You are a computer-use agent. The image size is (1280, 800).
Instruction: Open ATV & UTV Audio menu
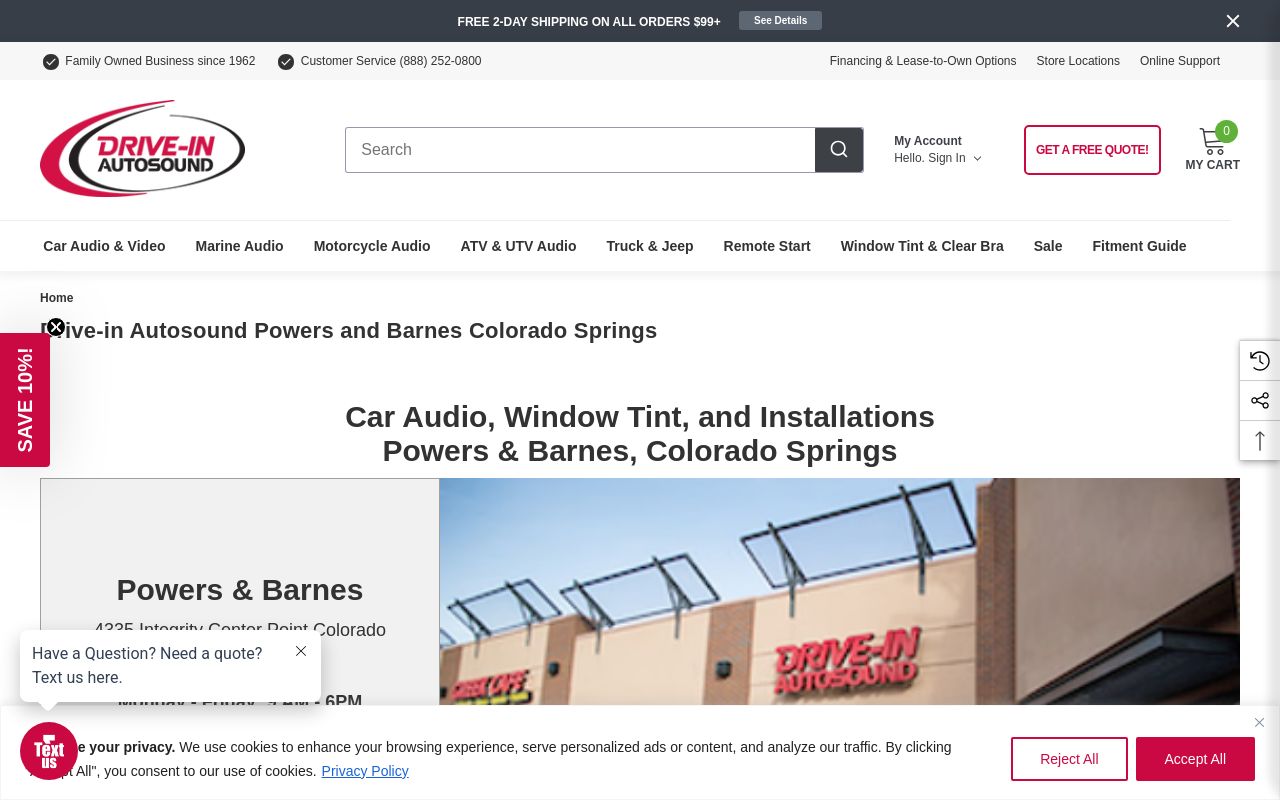click(x=518, y=246)
